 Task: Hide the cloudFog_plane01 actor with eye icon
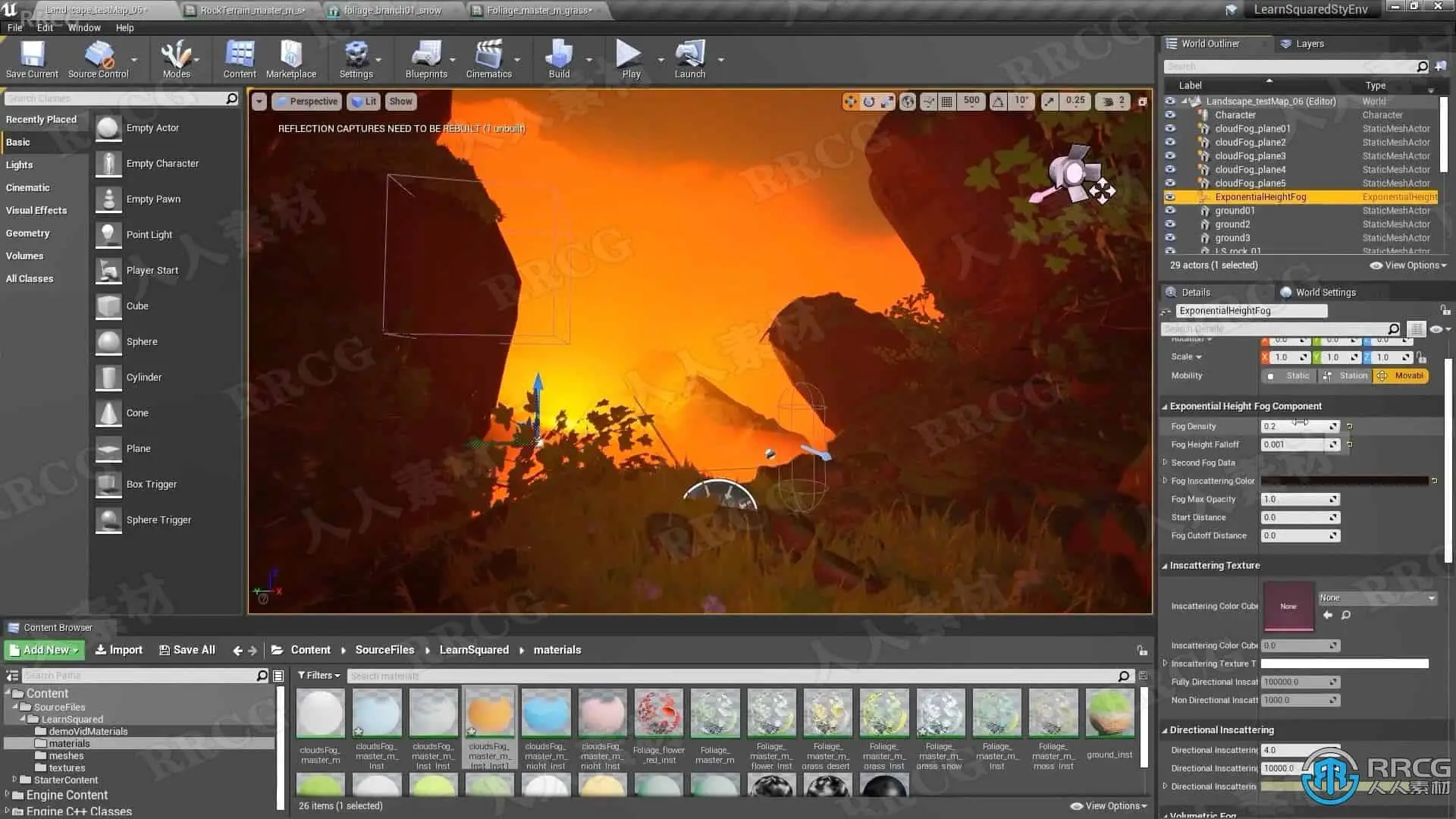point(1170,129)
